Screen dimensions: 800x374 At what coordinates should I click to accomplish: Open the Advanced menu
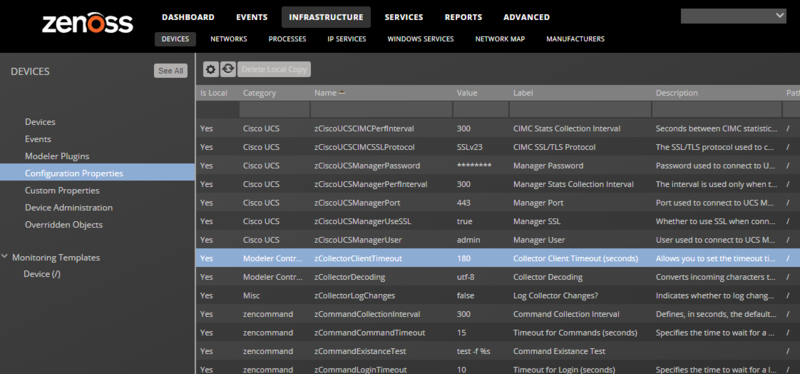527,17
